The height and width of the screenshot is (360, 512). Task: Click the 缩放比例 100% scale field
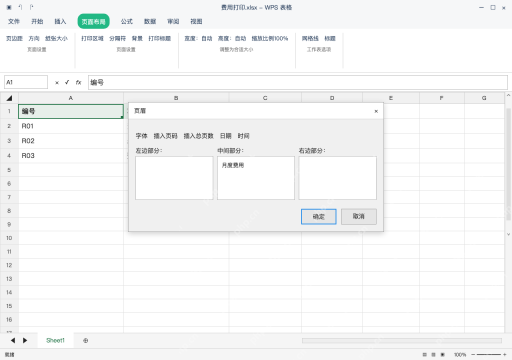(270, 39)
